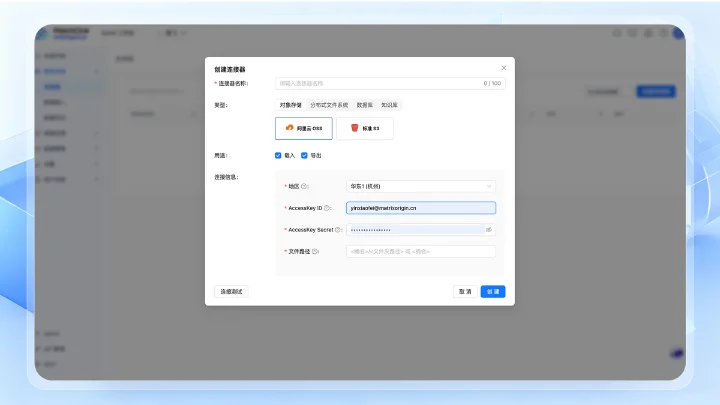Switch to the 分布式文件系统 tab
The width and height of the screenshot is (720, 405).
pos(329,105)
